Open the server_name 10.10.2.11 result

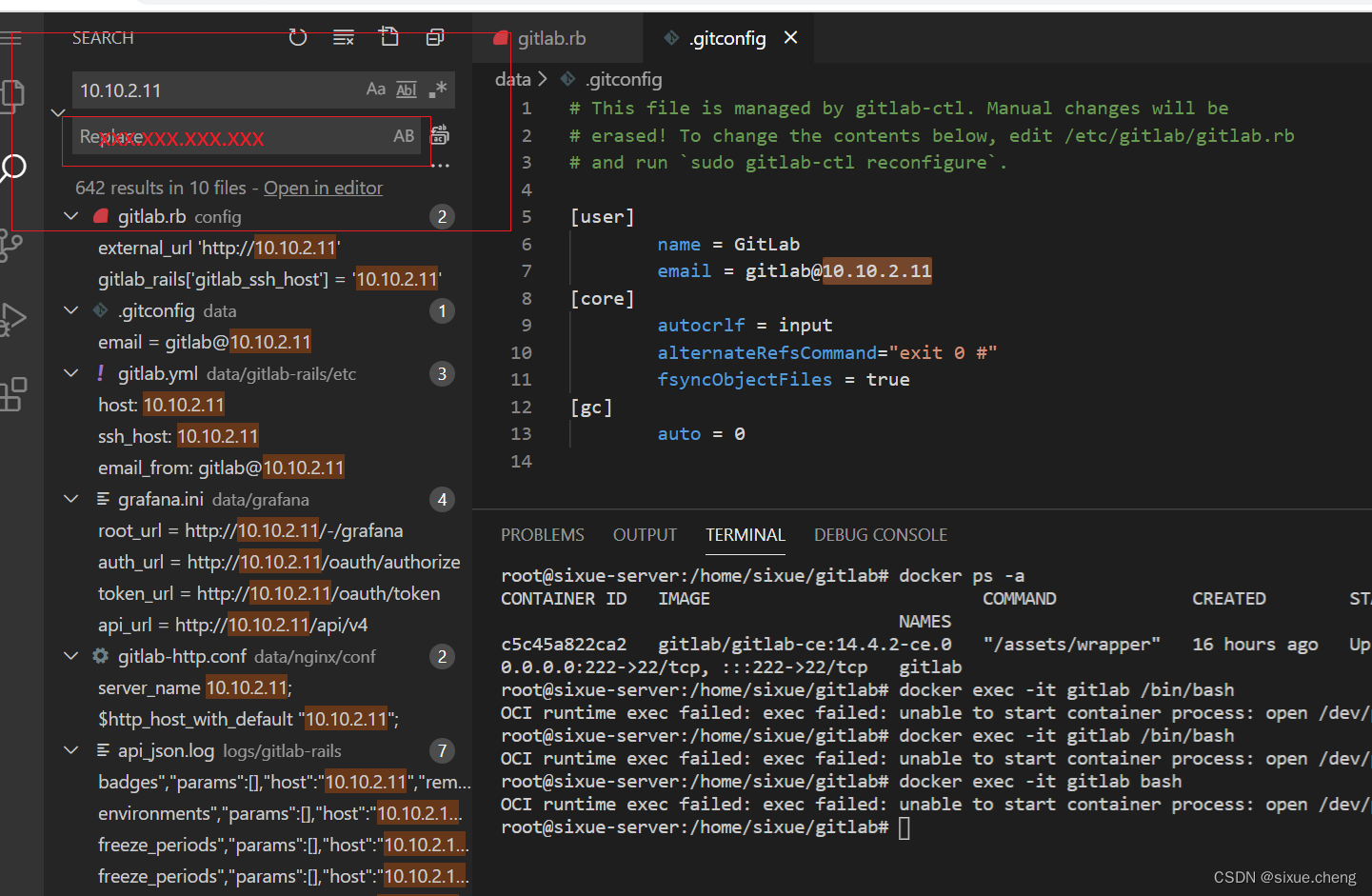195,687
